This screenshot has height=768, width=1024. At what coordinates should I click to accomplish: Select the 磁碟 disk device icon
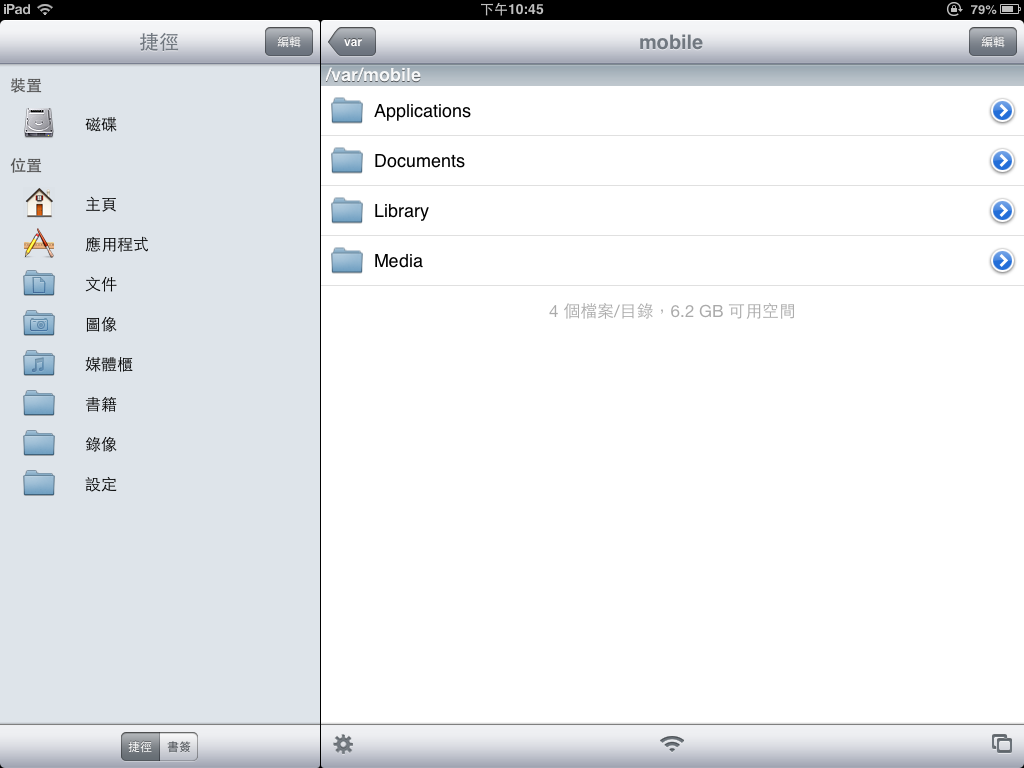39,124
